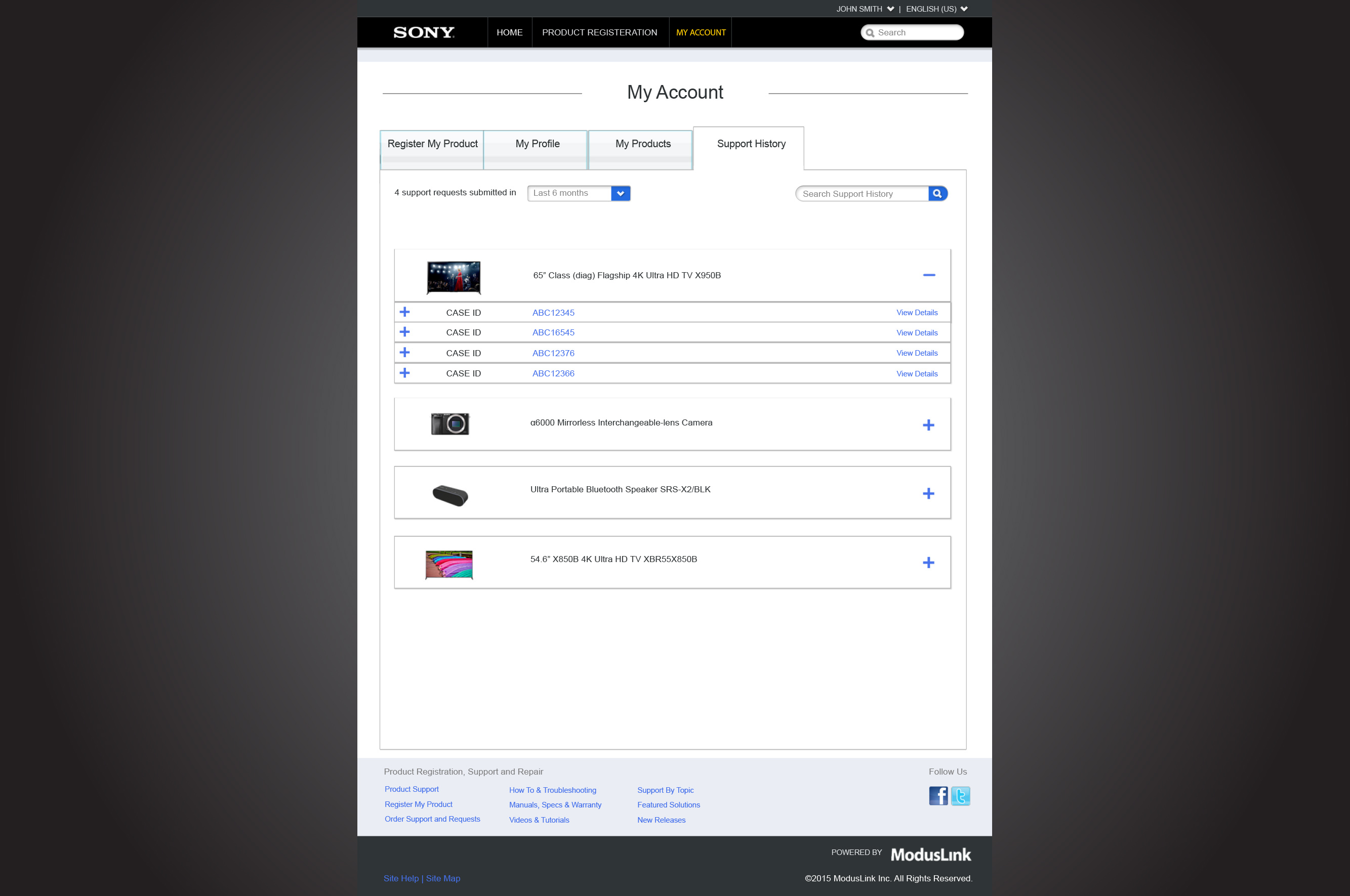Expand the 54.6" X850B 4K TV section

(928, 563)
